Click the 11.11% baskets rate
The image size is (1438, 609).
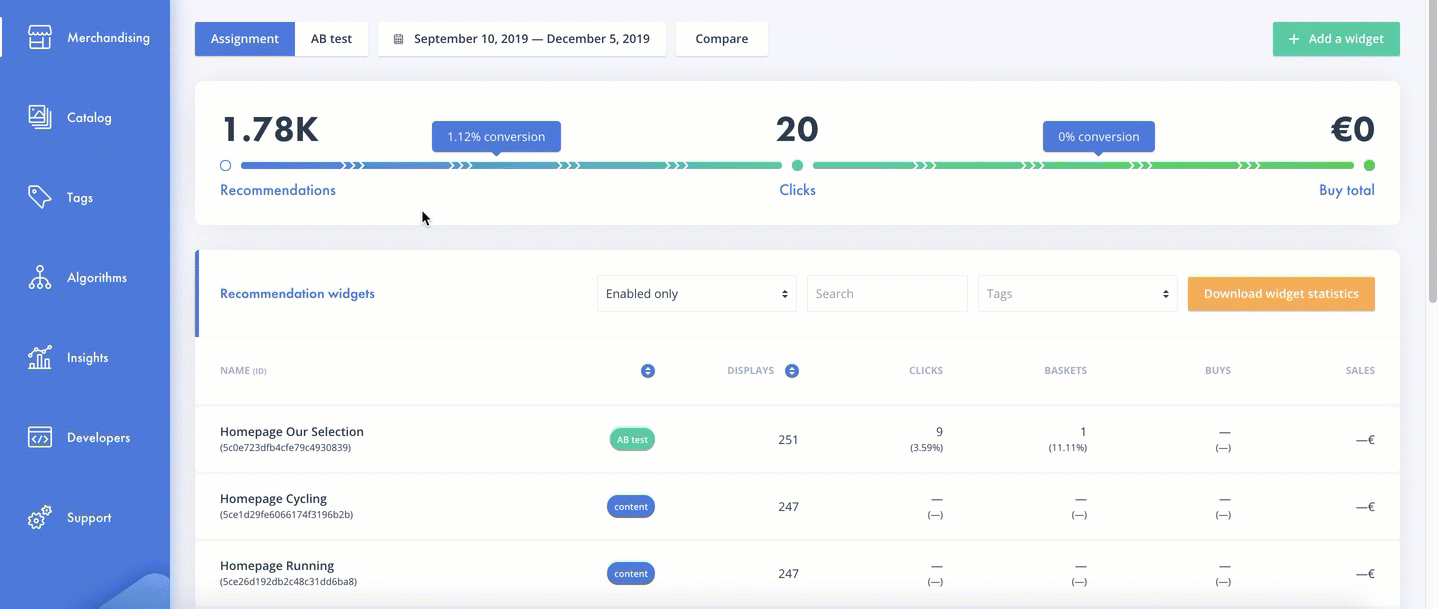coord(1068,448)
